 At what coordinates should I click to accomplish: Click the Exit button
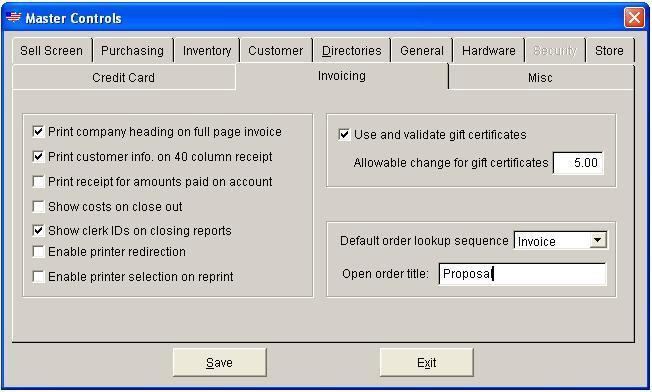click(427, 362)
